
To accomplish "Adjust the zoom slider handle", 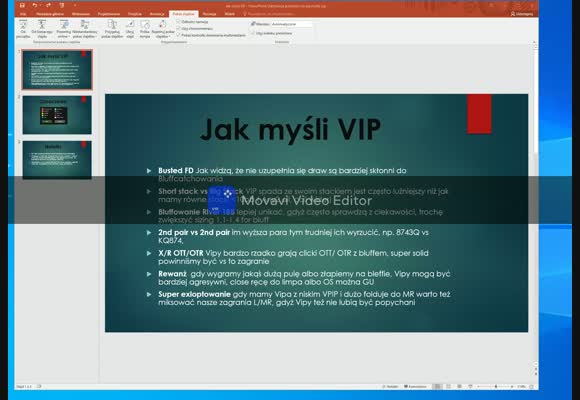I will [x=496, y=386].
